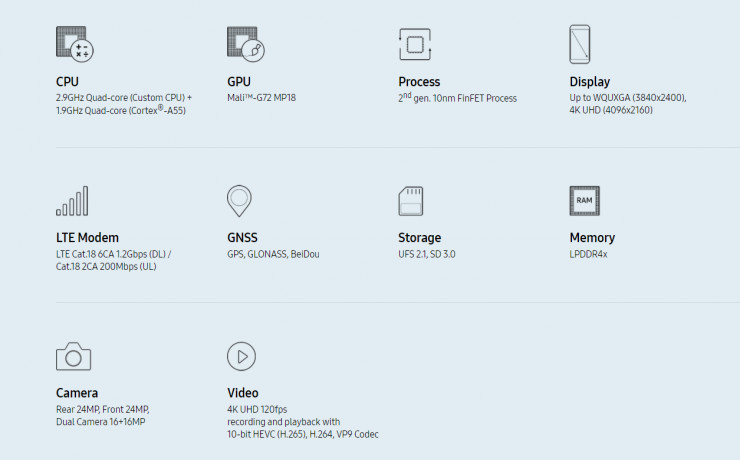Click the GNSS location pin icon

coord(239,201)
